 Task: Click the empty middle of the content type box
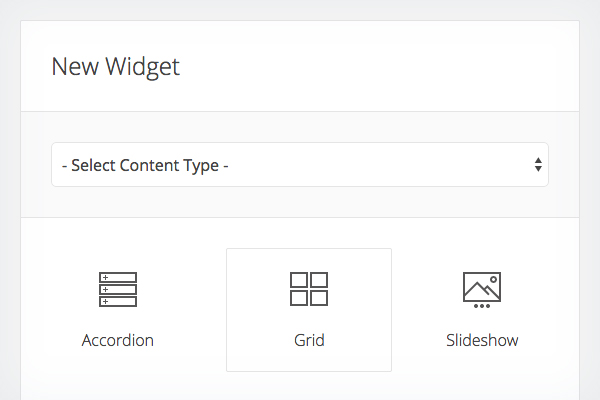coord(380,165)
